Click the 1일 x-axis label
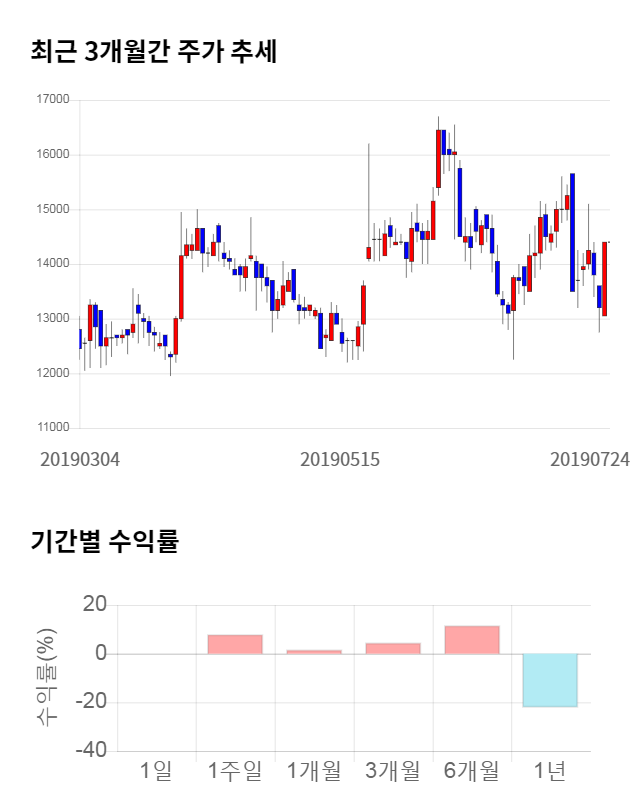 156,771
